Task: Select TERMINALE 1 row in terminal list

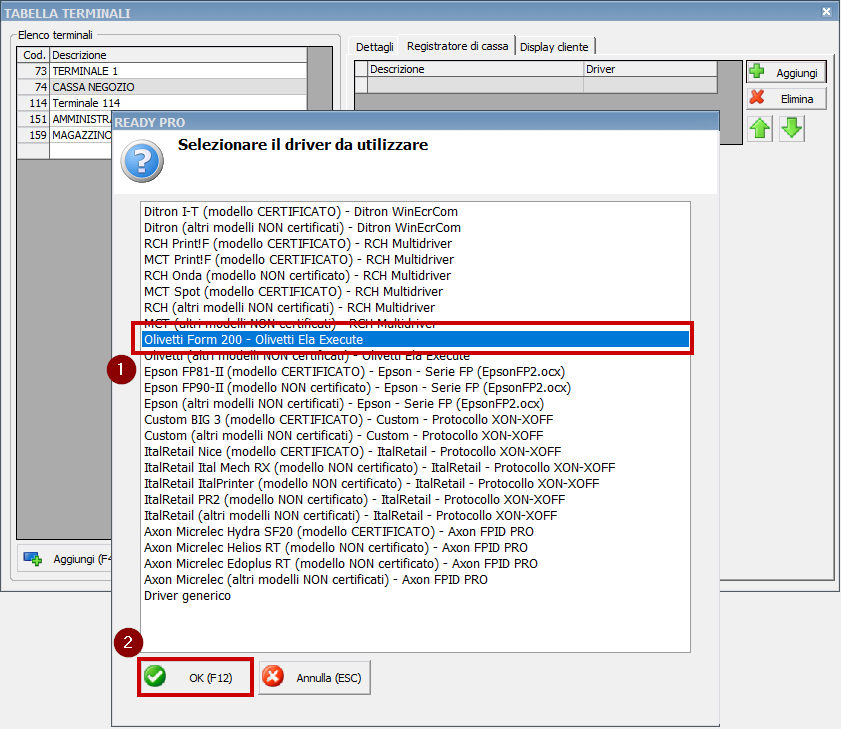Action: coord(162,71)
